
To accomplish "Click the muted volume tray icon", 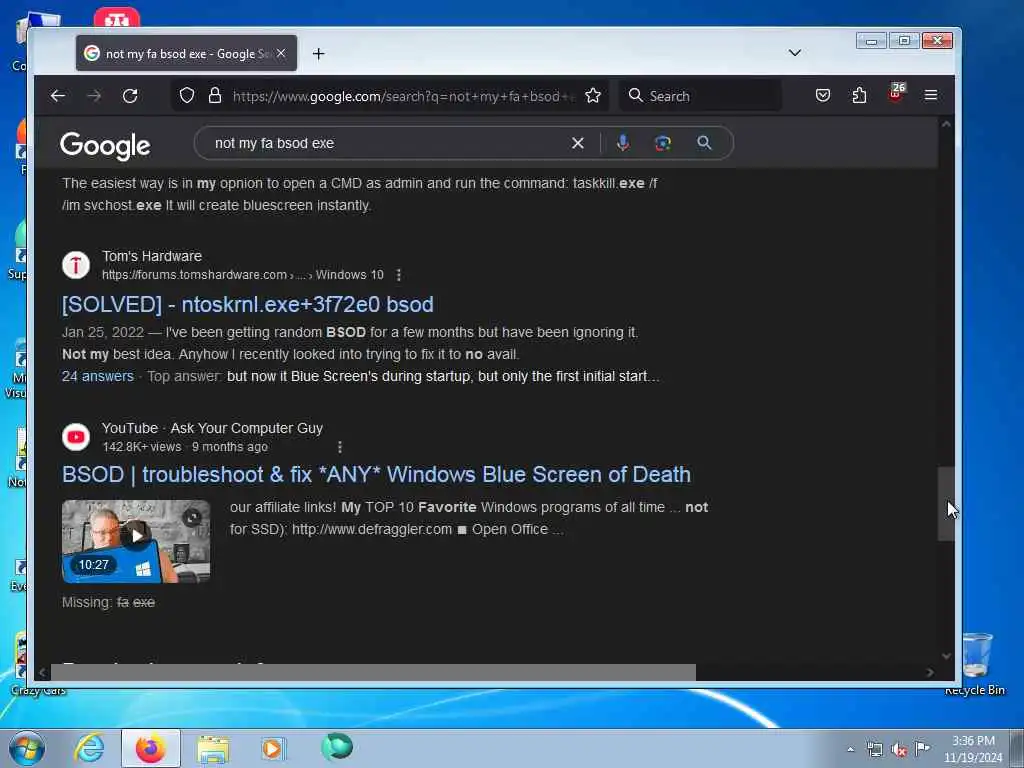I will pos(899,750).
